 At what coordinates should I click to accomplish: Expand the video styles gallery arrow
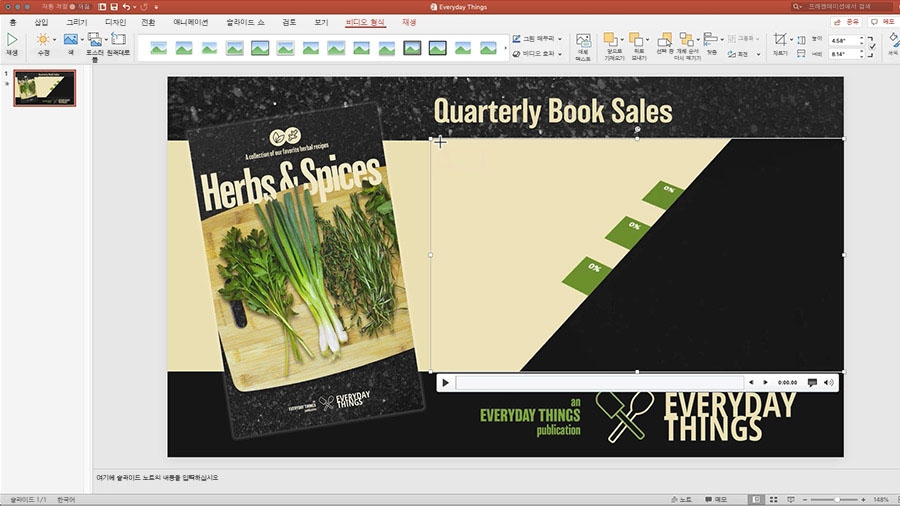505,48
